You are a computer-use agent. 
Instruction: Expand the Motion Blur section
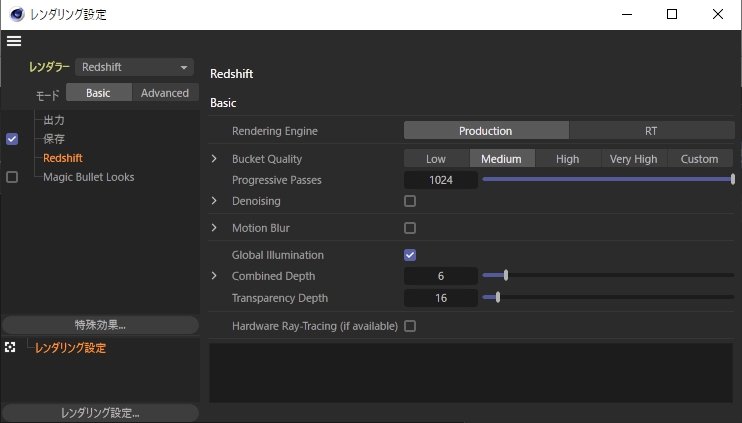(x=214, y=228)
